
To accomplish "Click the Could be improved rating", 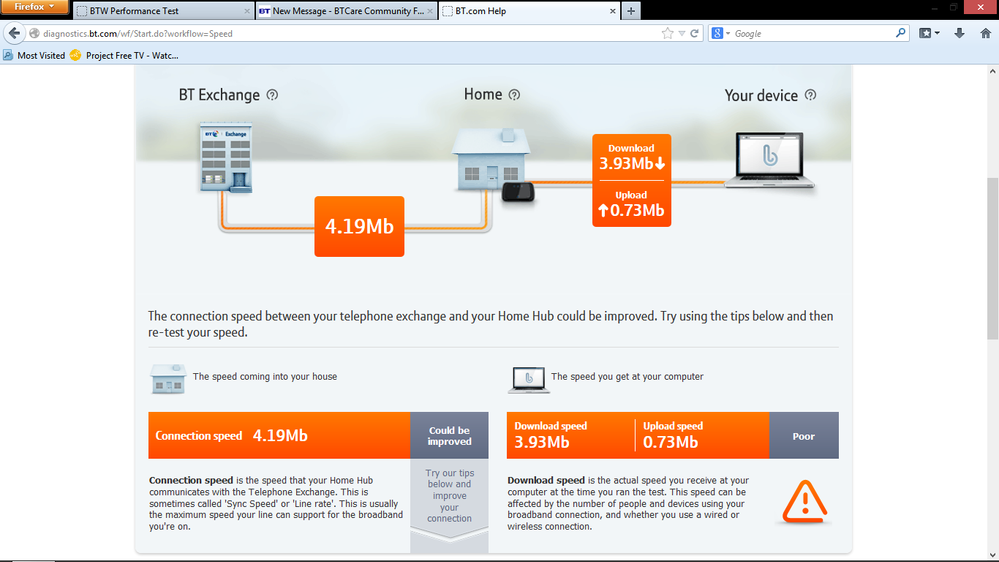I will pyautogui.click(x=449, y=435).
